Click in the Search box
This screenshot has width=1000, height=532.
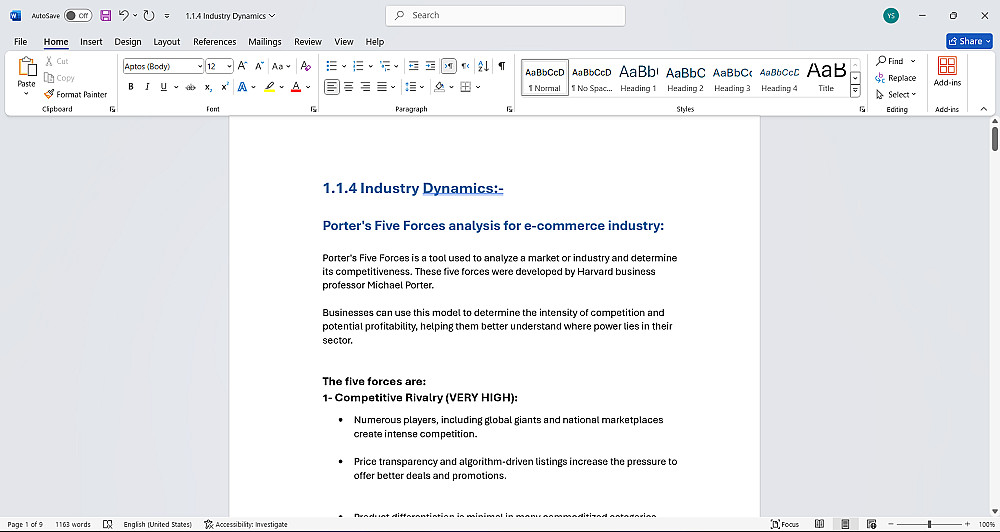click(505, 15)
